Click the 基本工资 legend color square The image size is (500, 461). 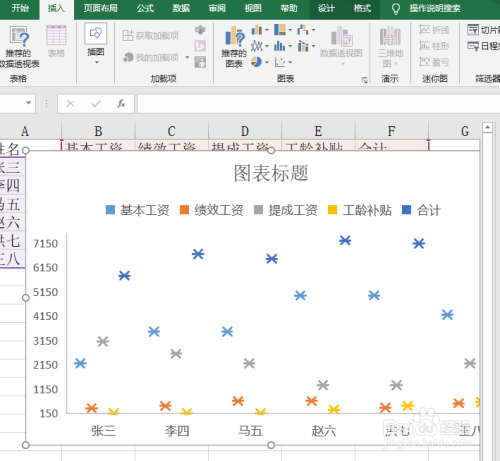[x=110, y=210]
